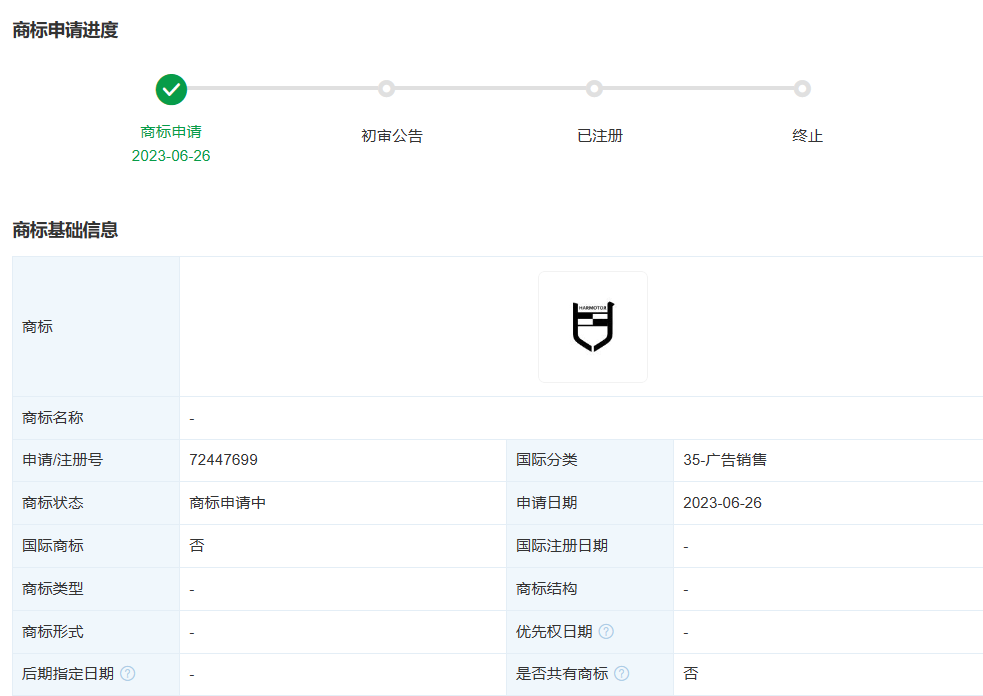Open the trademark logo thumbnail image
The height and width of the screenshot is (696, 983).
[x=593, y=327]
